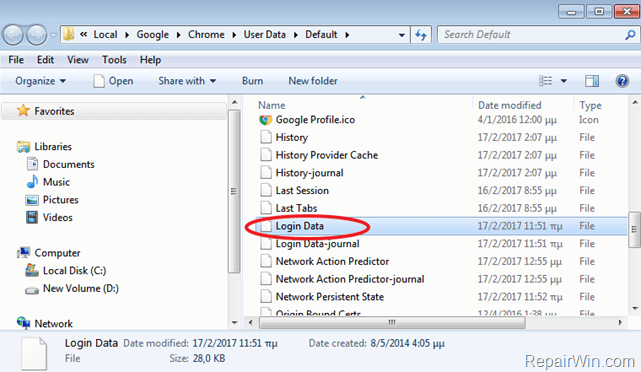Select the History file
The image size is (641, 372).
(x=291, y=137)
